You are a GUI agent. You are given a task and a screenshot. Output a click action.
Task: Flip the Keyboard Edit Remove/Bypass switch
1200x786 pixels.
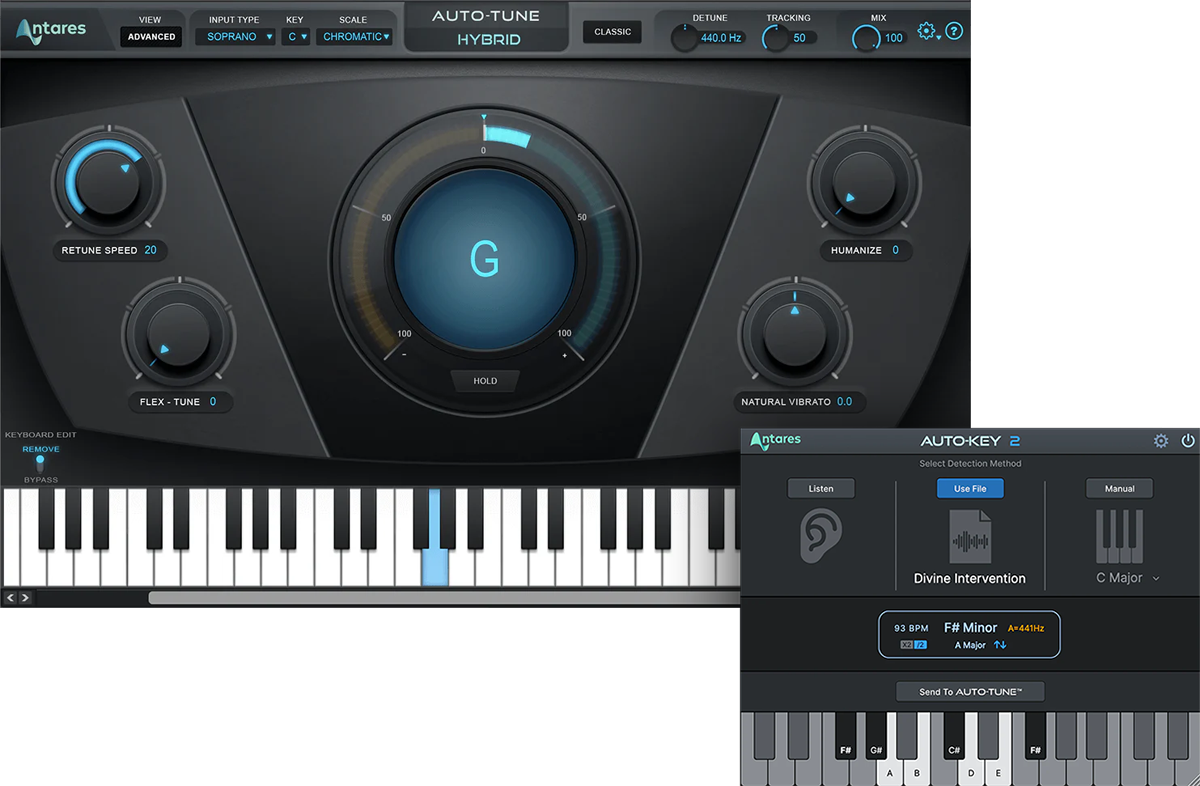tap(41, 465)
